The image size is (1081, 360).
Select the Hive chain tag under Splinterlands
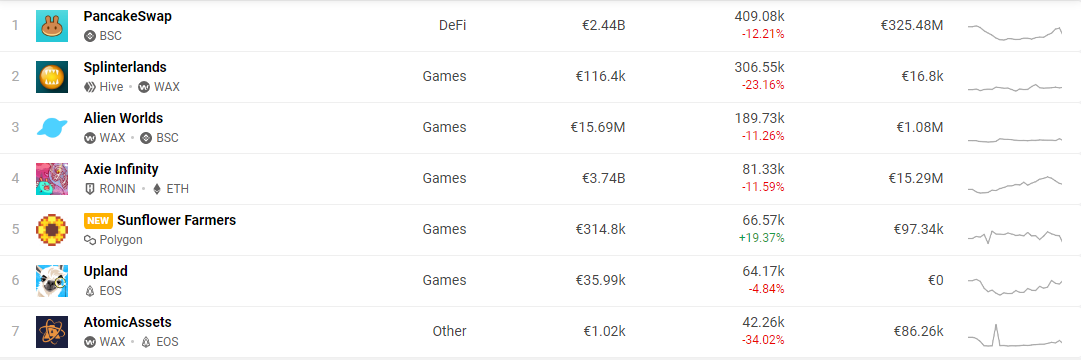click(x=103, y=87)
